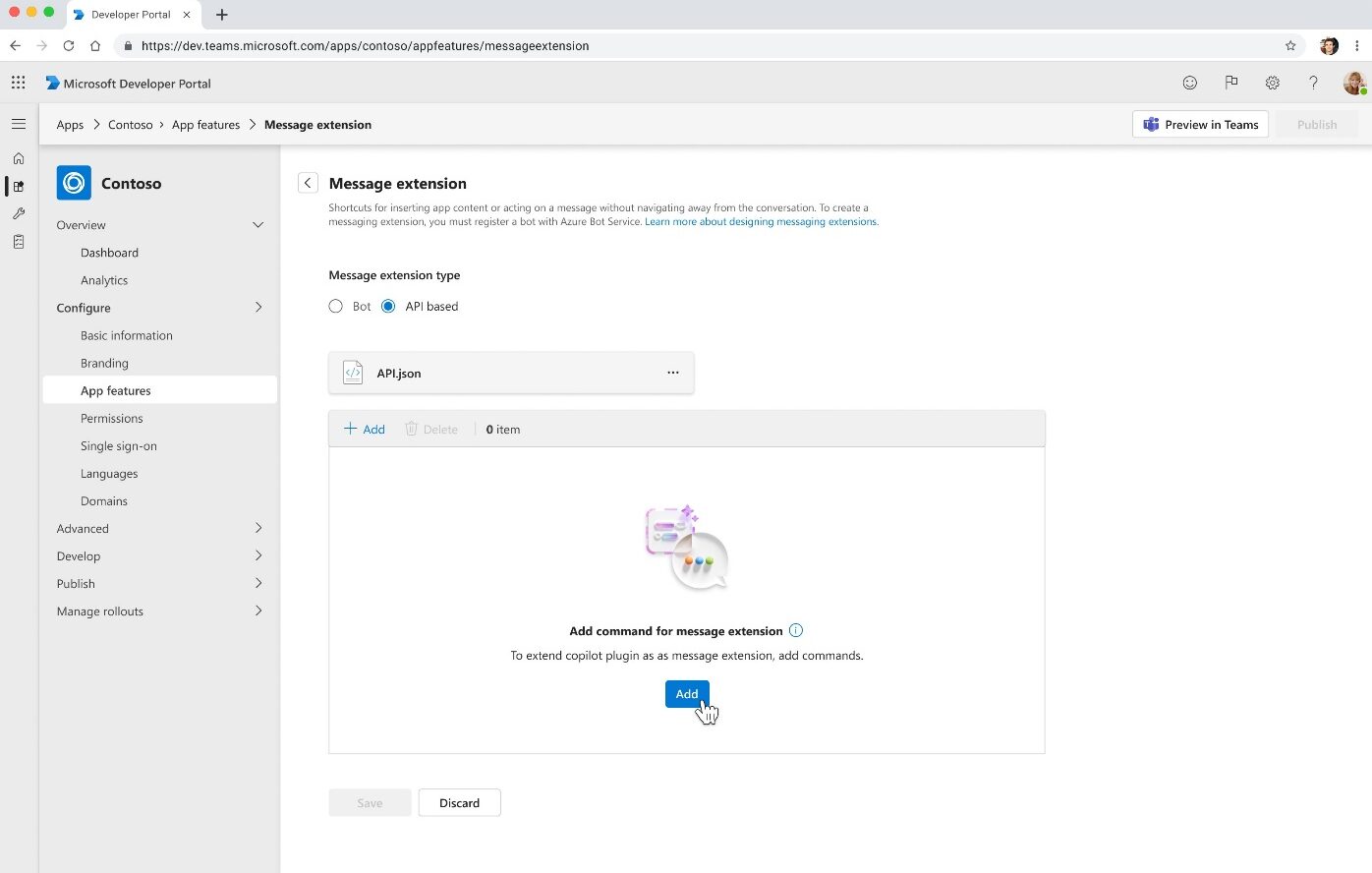Viewport: 1372px width, 873px height.
Task: Click the blue Add command button
Action: coord(687,694)
